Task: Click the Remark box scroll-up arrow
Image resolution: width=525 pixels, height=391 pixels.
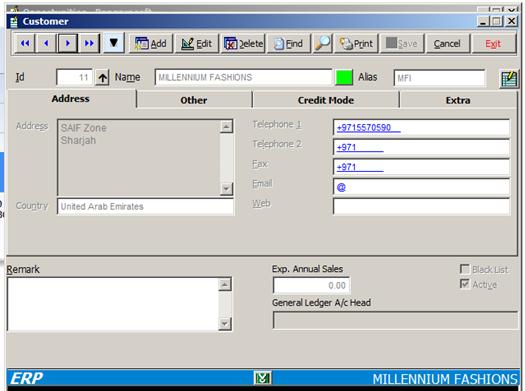Action: click(225, 285)
